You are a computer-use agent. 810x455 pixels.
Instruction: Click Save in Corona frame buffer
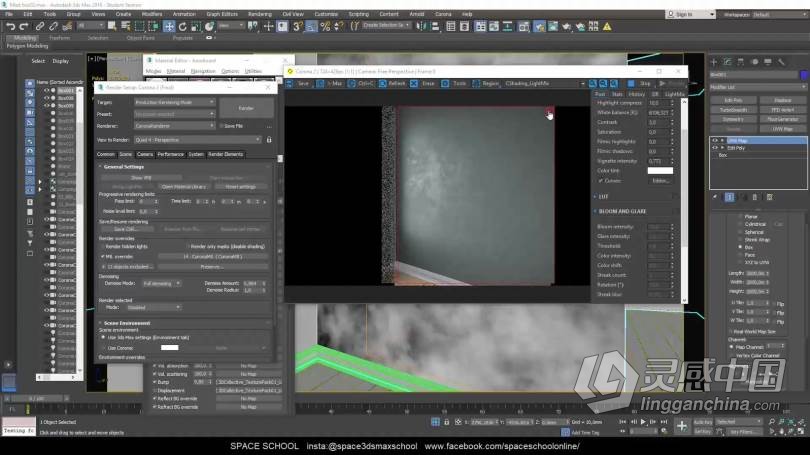298,83
